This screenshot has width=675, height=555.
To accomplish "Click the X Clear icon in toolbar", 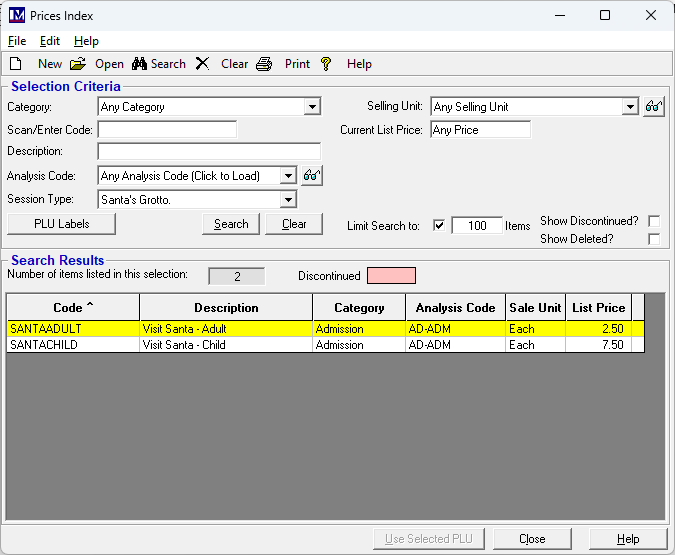I will 202,64.
